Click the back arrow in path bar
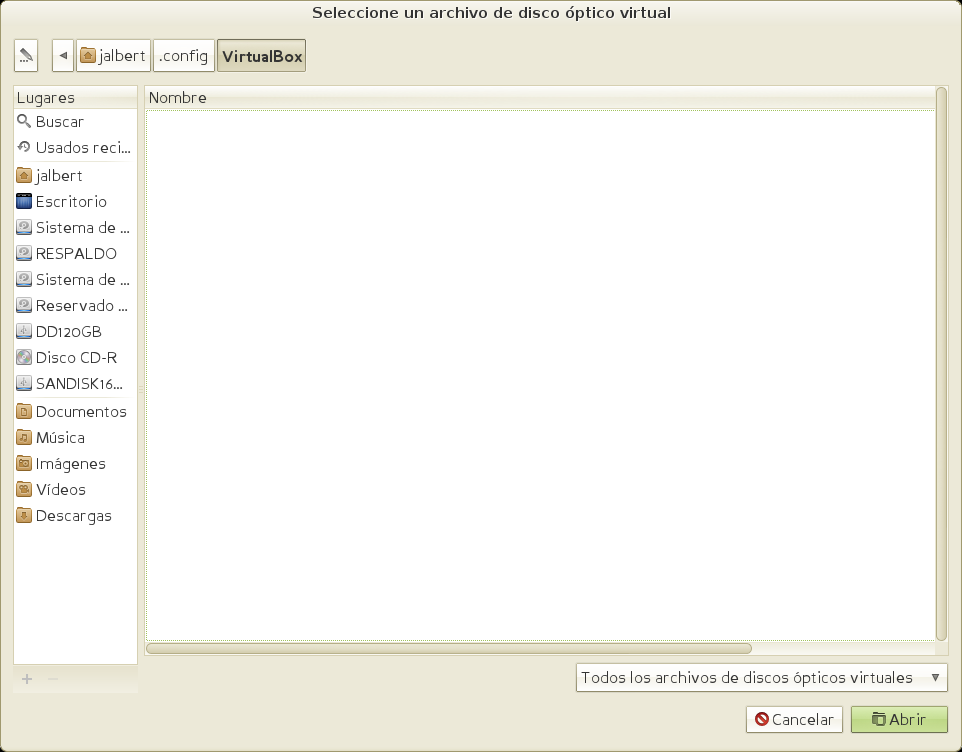This screenshot has width=962, height=752. (x=63, y=56)
